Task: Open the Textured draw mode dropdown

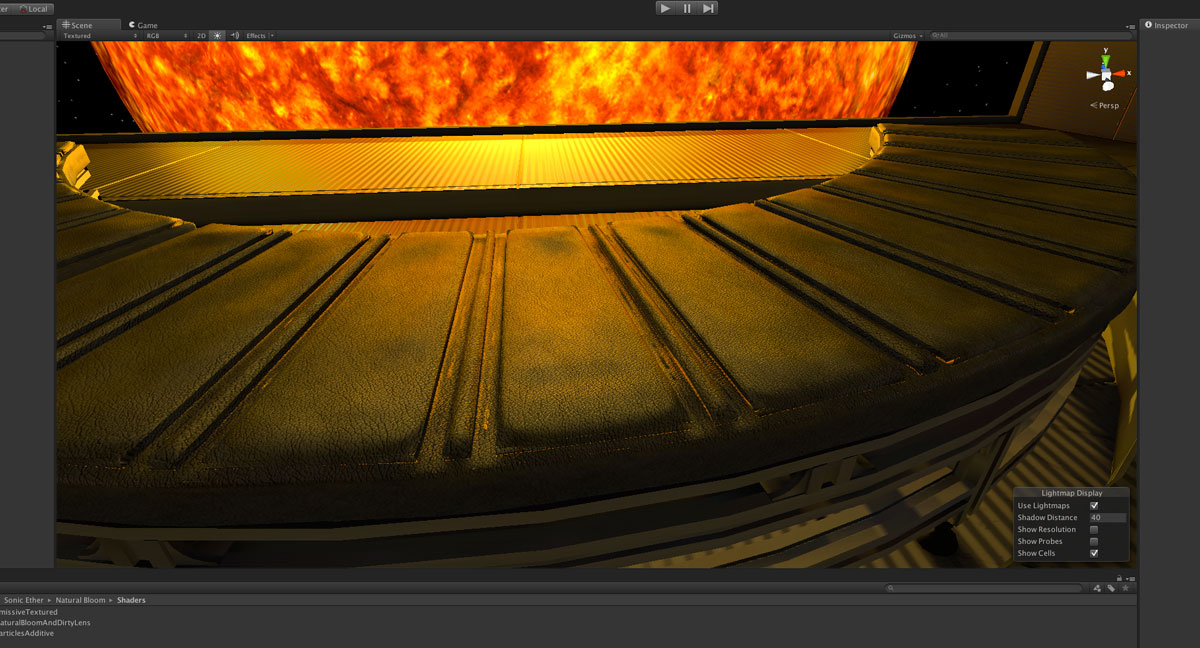Action: click(100, 35)
